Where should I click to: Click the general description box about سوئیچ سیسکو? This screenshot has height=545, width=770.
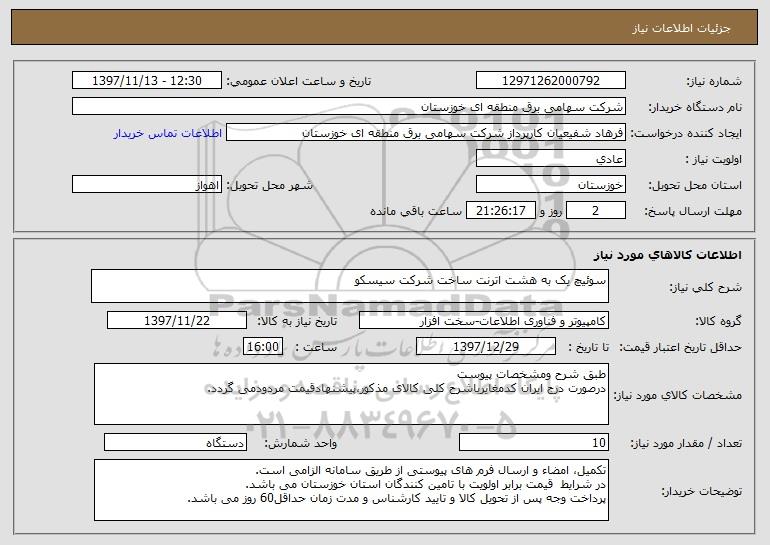pyautogui.click(x=350, y=286)
